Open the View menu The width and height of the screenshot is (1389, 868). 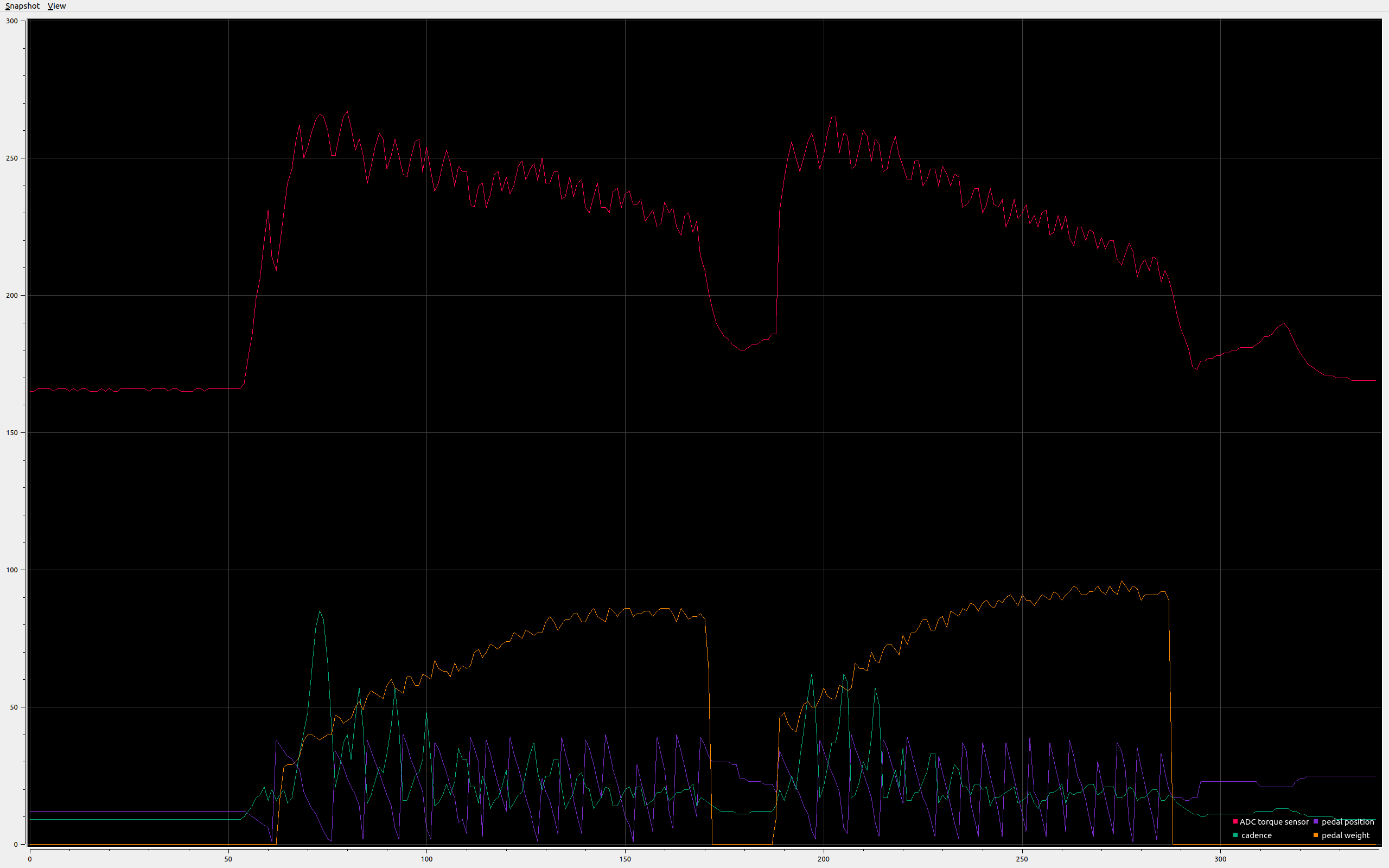click(57, 6)
